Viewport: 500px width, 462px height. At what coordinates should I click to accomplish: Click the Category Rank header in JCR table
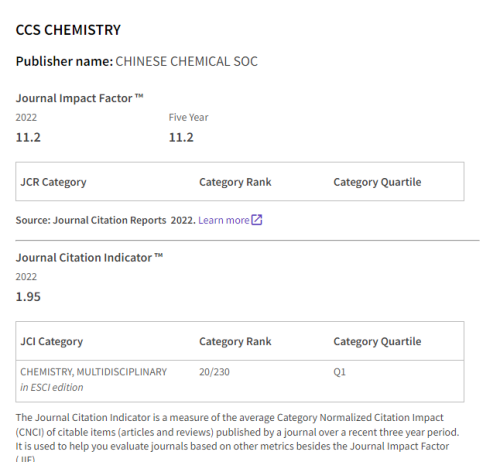[x=235, y=182]
